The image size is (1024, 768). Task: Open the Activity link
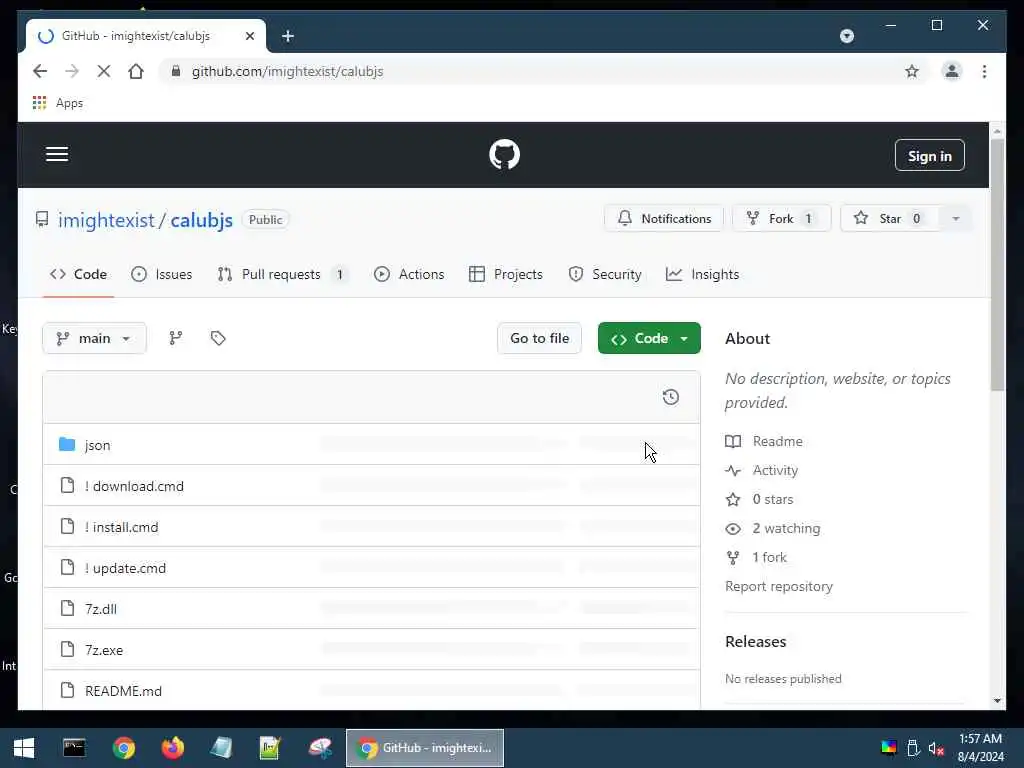[x=775, y=470]
